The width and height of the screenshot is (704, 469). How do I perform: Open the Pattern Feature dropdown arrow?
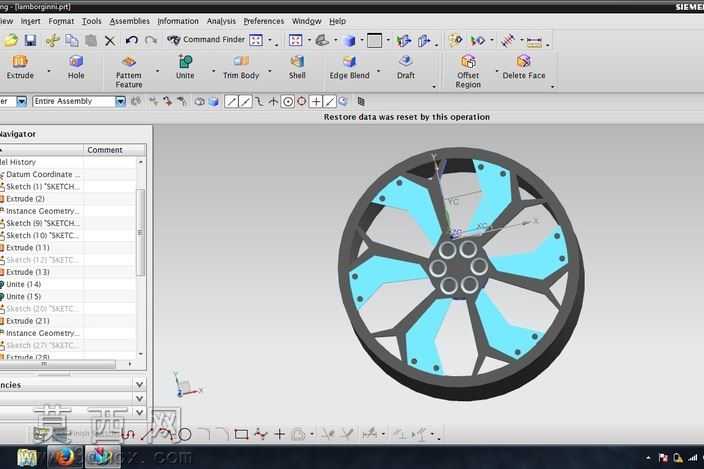pyautogui.click(x=158, y=71)
